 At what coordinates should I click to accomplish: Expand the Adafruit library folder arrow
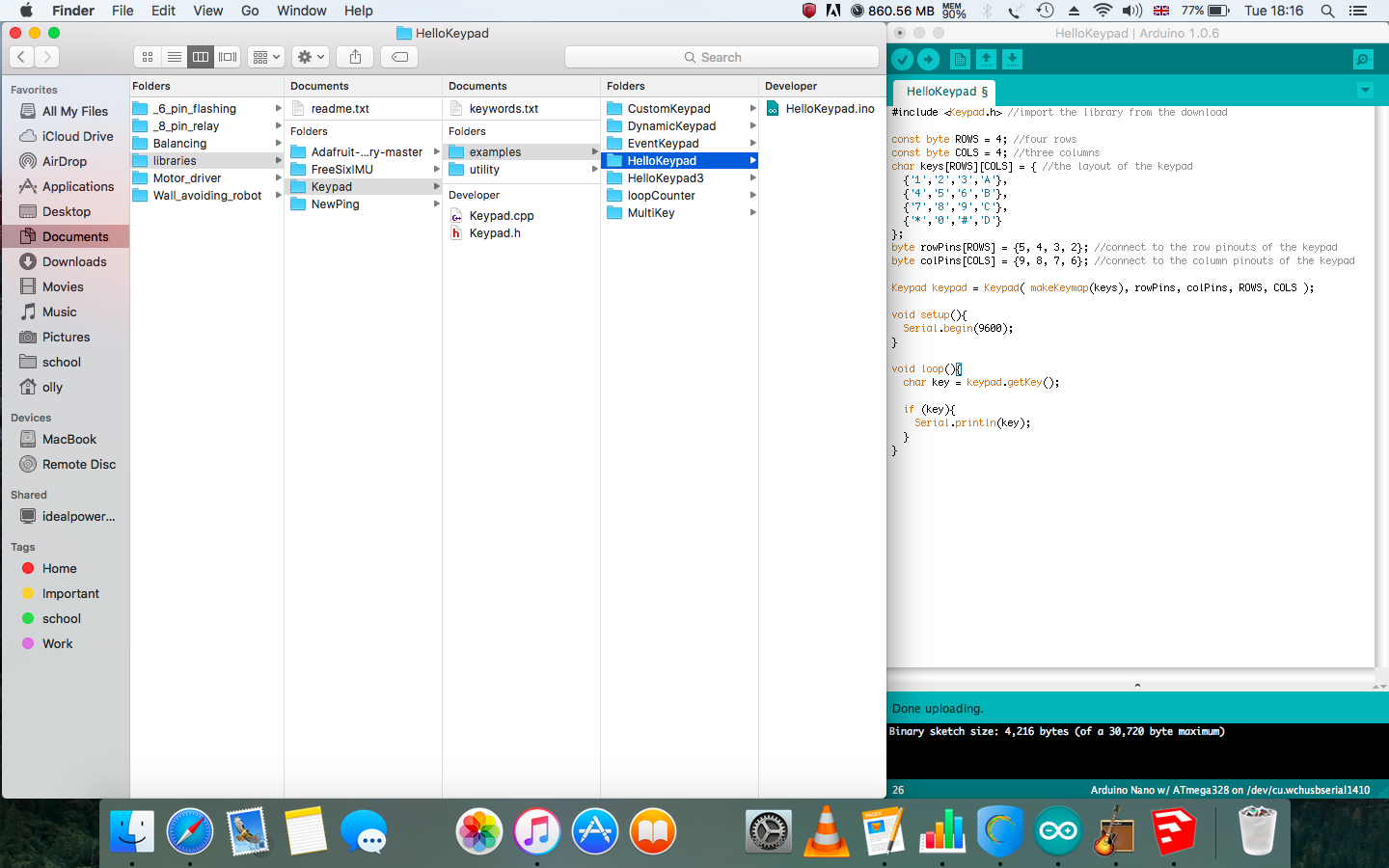coord(436,152)
